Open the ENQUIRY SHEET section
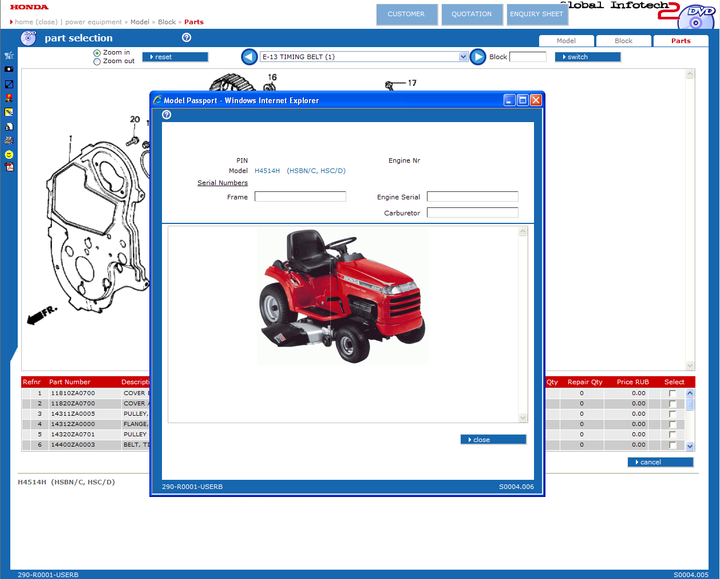The width and height of the screenshot is (720, 579). point(537,14)
